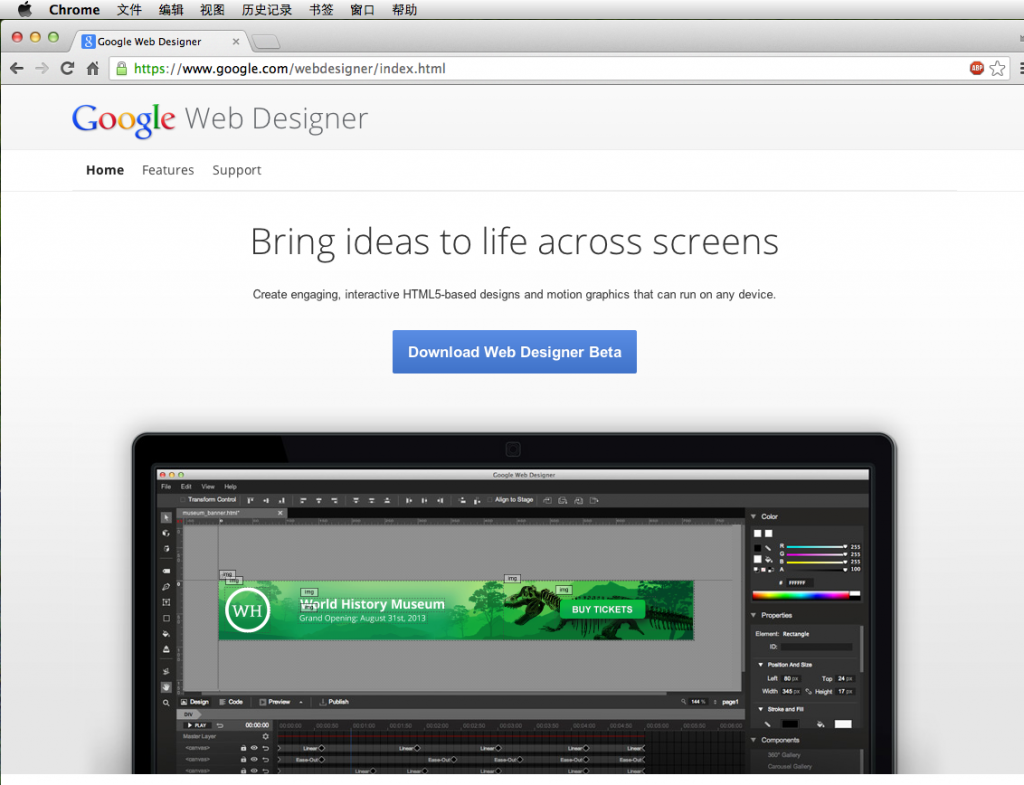Click Preview in the laptop screenshot toolbar

click(x=274, y=702)
